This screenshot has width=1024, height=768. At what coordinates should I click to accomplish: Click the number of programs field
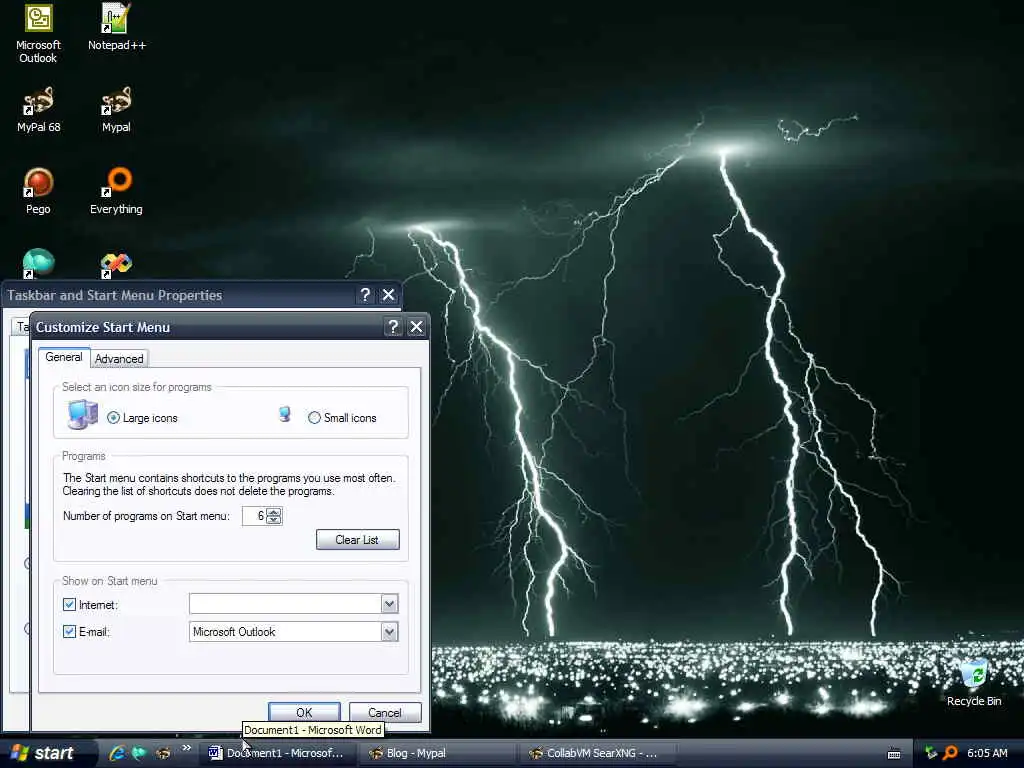coord(254,516)
